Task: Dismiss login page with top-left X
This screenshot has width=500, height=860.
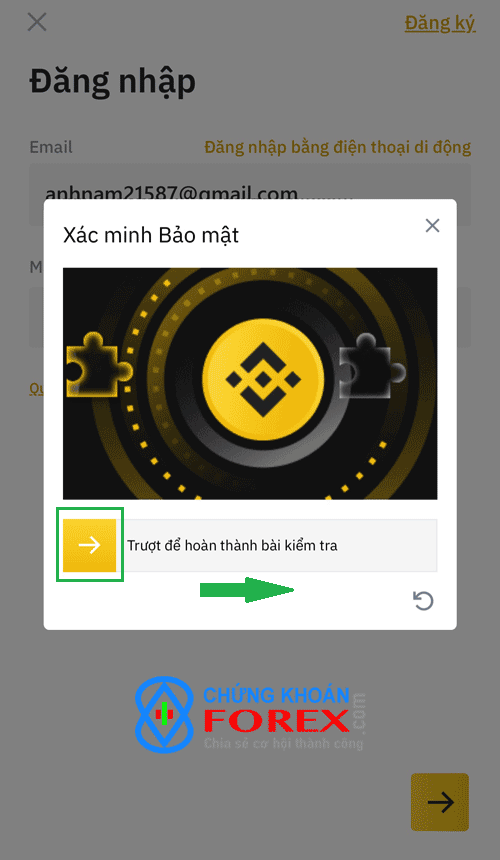Action: click(x=37, y=22)
